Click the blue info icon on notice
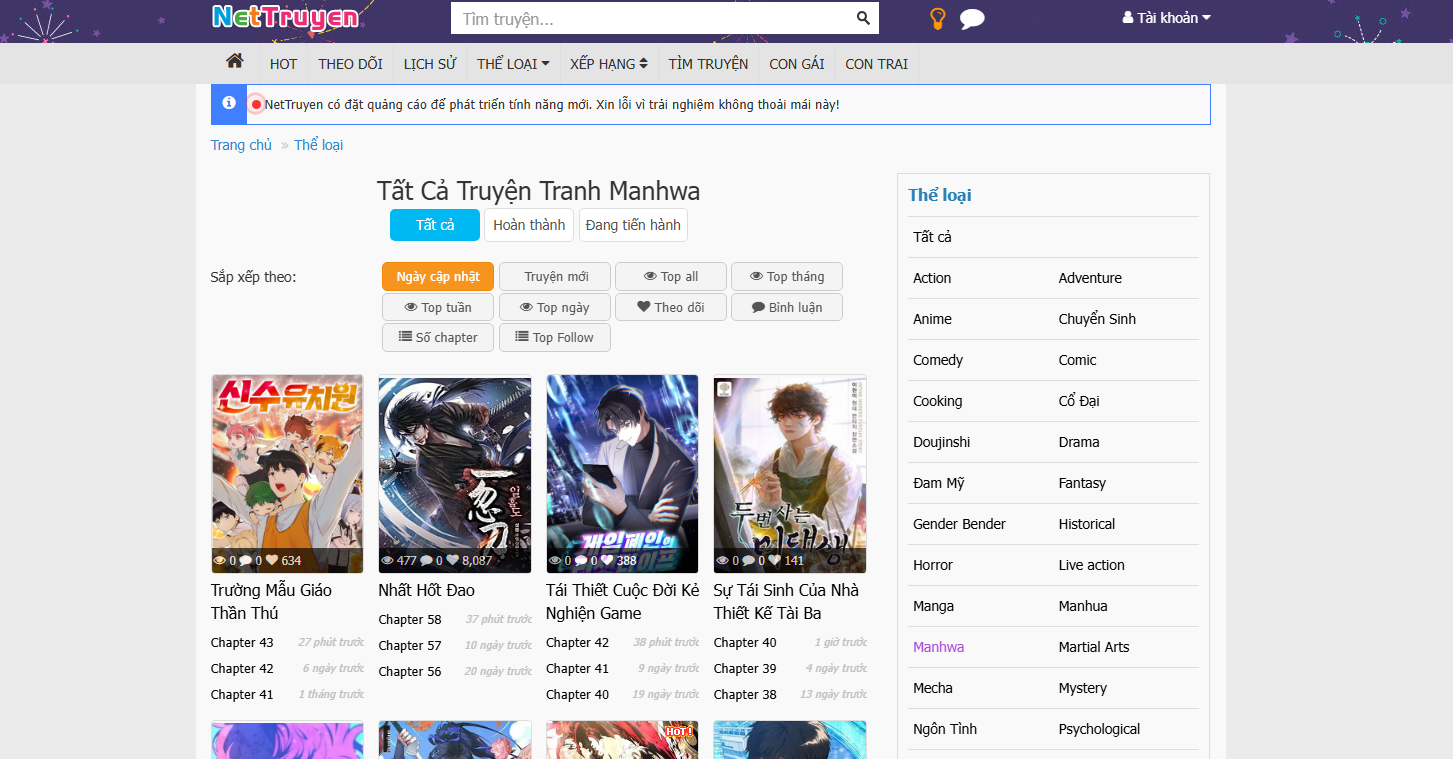The height and width of the screenshot is (759, 1453). pyautogui.click(x=229, y=104)
